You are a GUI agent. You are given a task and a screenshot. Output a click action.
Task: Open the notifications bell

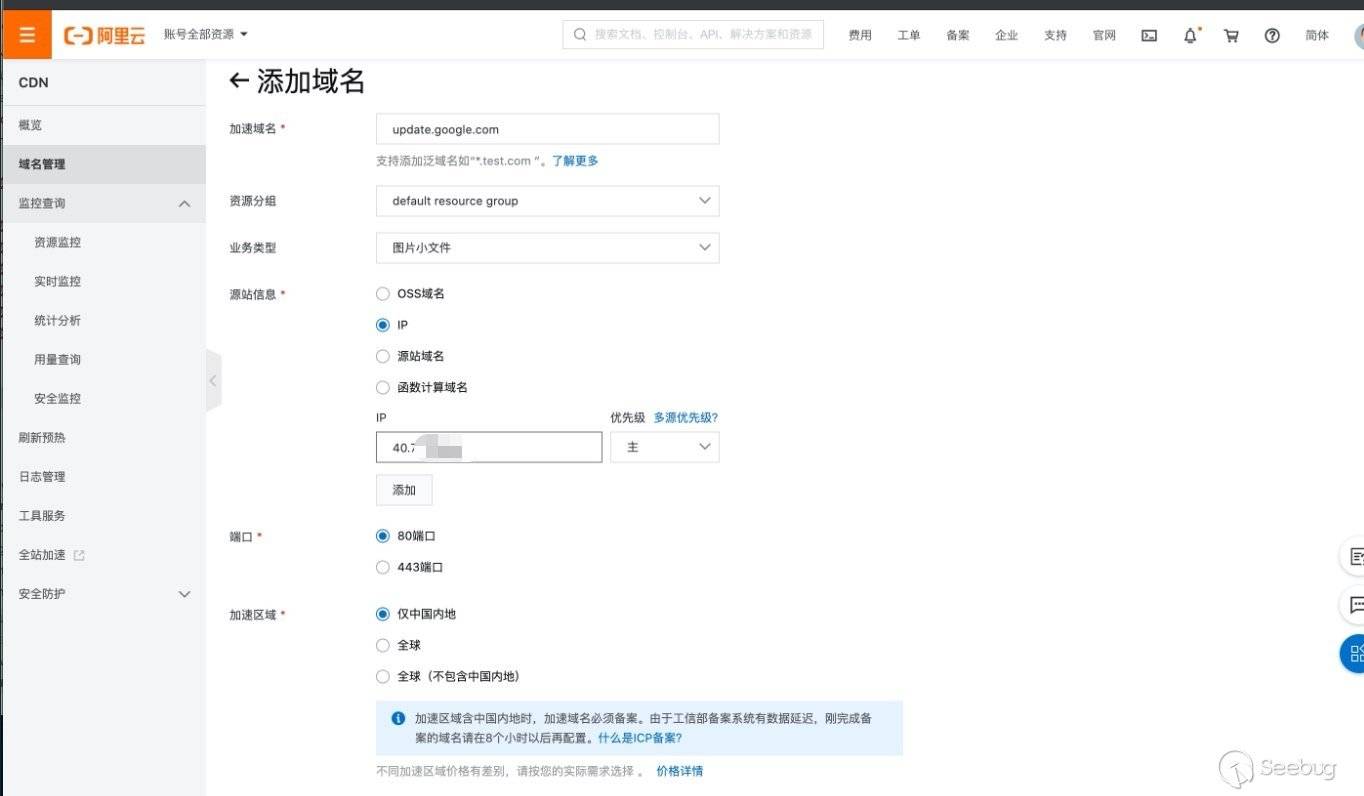[1190, 35]
